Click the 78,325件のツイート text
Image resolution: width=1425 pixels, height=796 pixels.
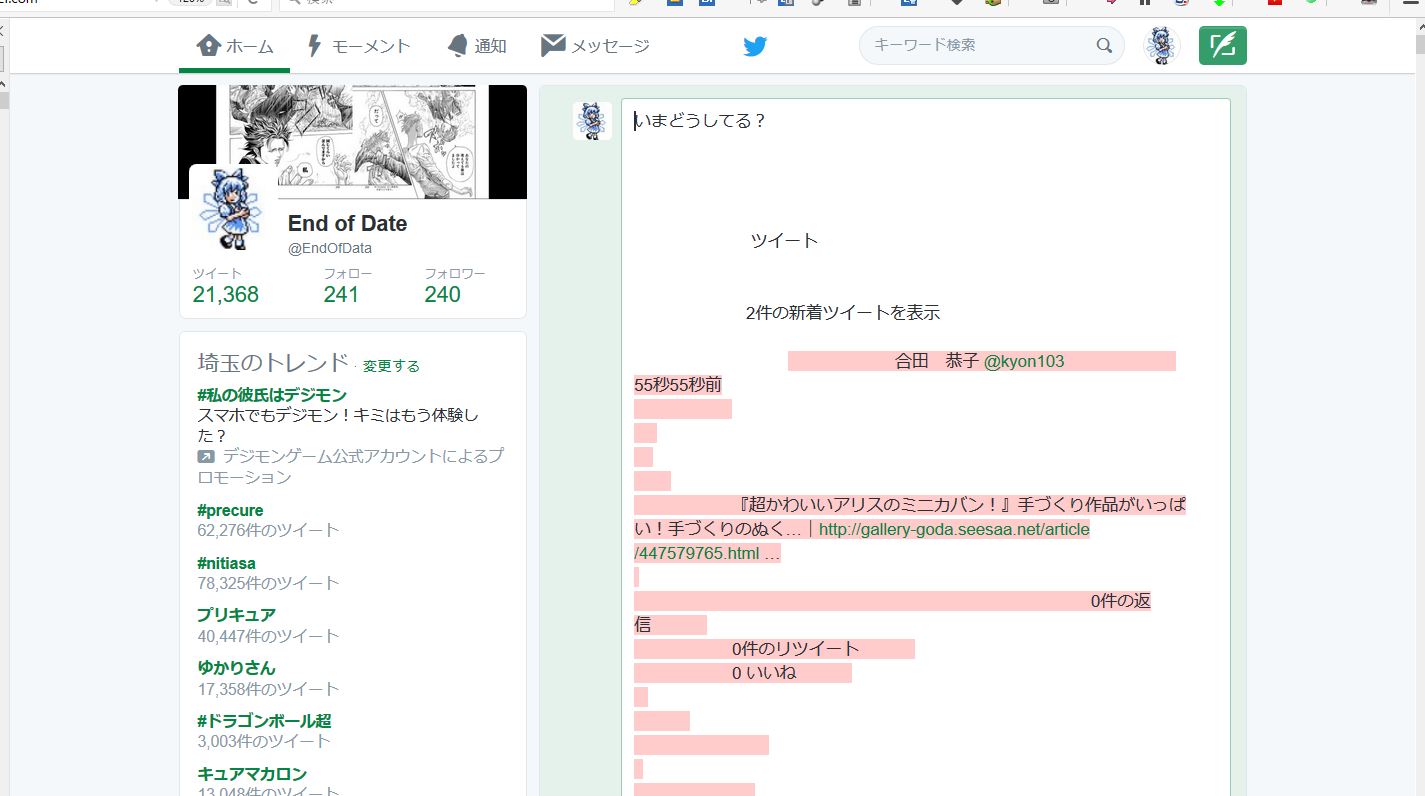click(x=269, y=584)
